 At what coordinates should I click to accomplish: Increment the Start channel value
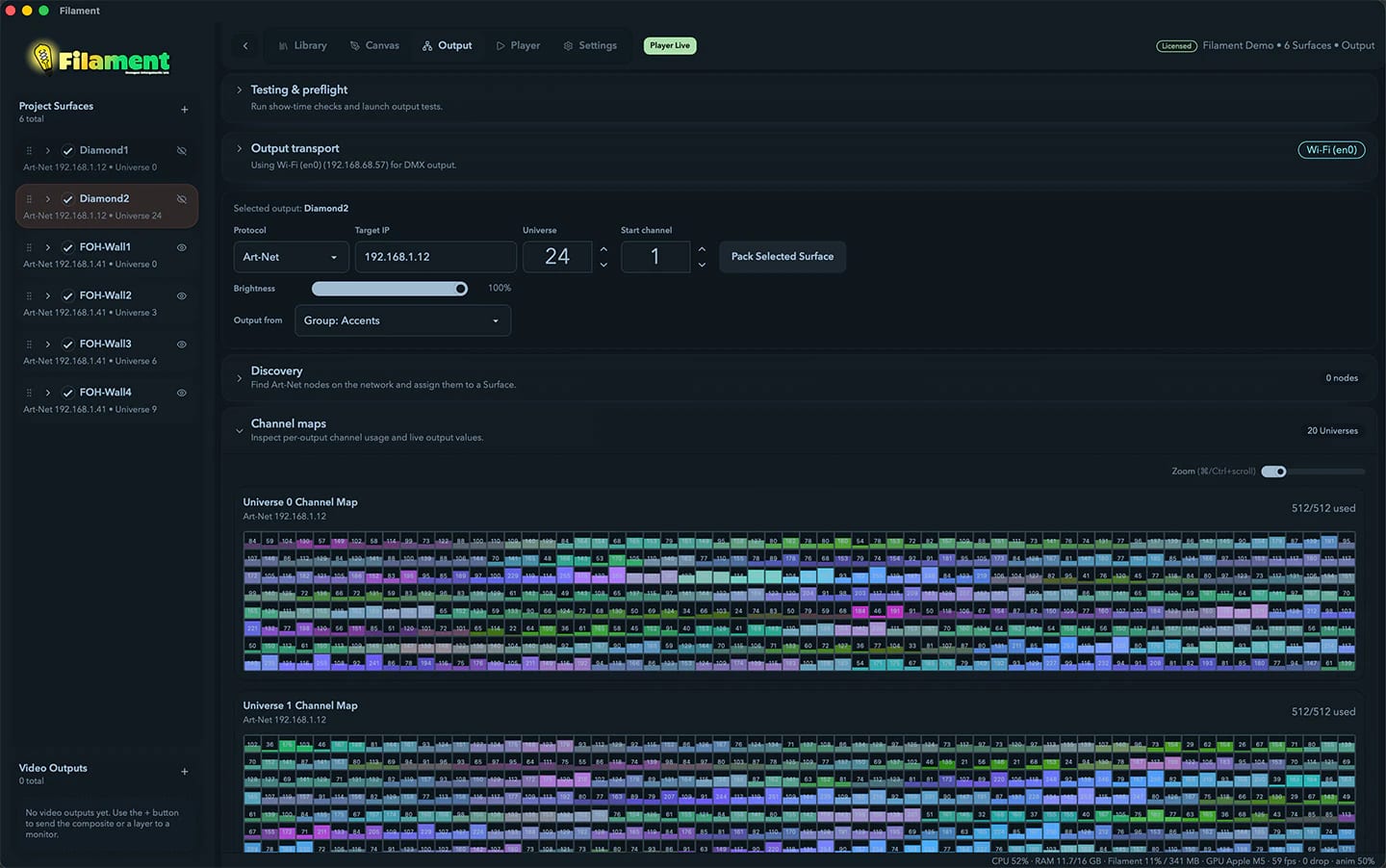pyautogui.click(x=702, y=249)
